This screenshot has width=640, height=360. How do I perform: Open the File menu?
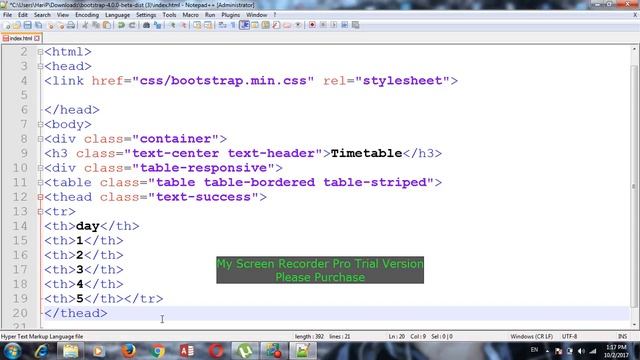[x=7, y=15]
